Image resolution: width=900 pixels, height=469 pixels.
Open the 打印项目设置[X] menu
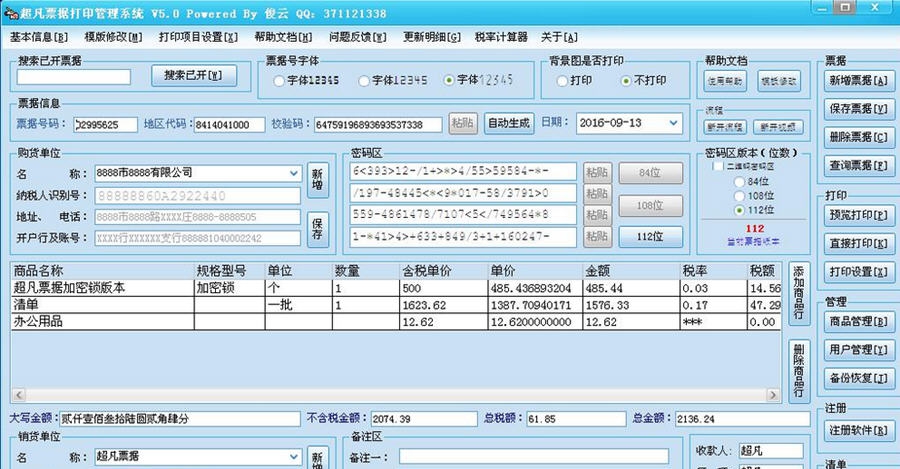(198, 37)
